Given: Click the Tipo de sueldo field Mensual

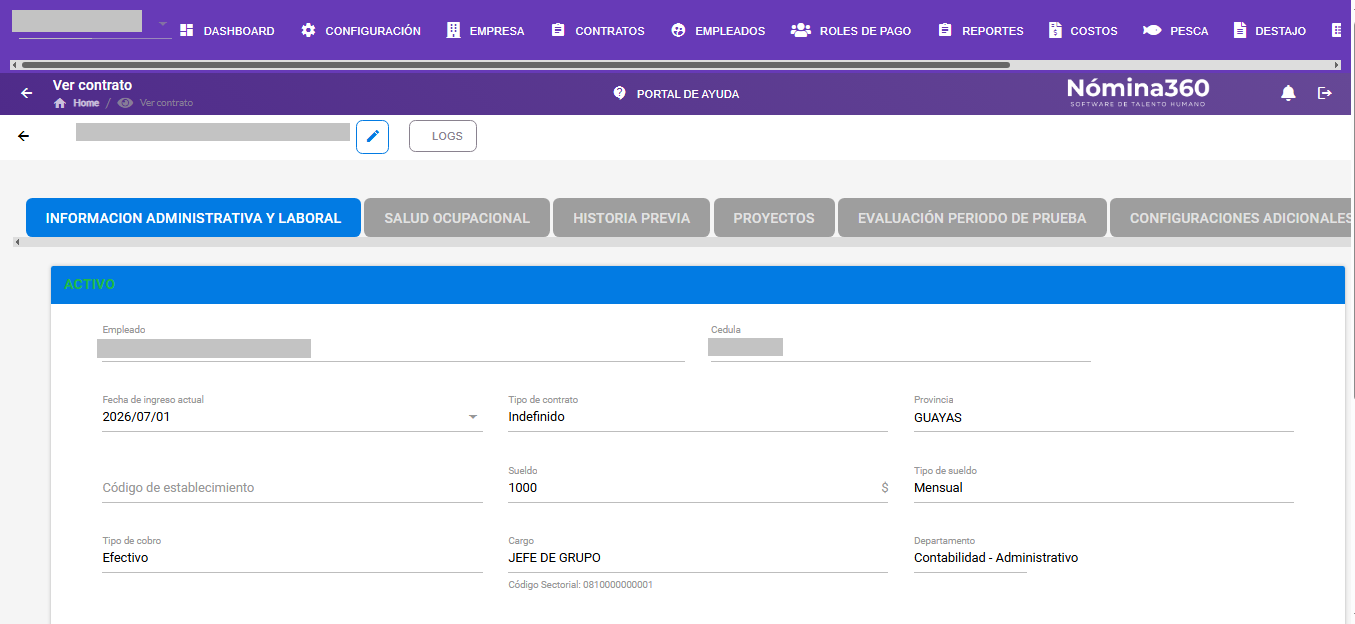Looking at the screenshot, I should coord(1104,483).
